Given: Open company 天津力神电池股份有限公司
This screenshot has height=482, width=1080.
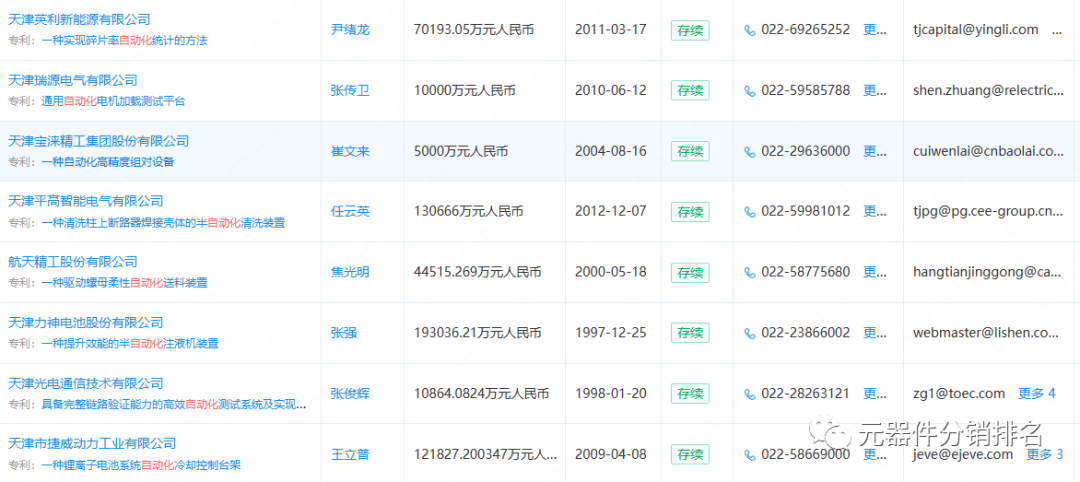Looking at the screenshot, I should click(x=85, y=322).
